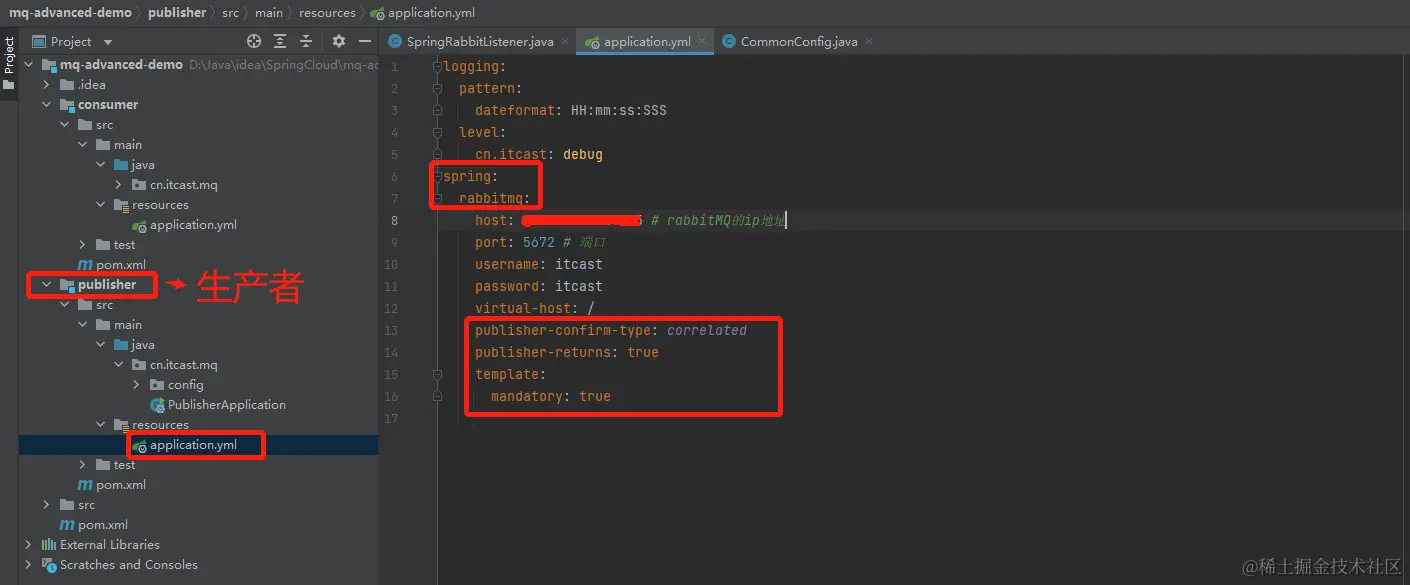Viewport: 1410px width, 585px height.
Task: Switch to the SpringRabbitListener.java tab
Action: [480, 42]
